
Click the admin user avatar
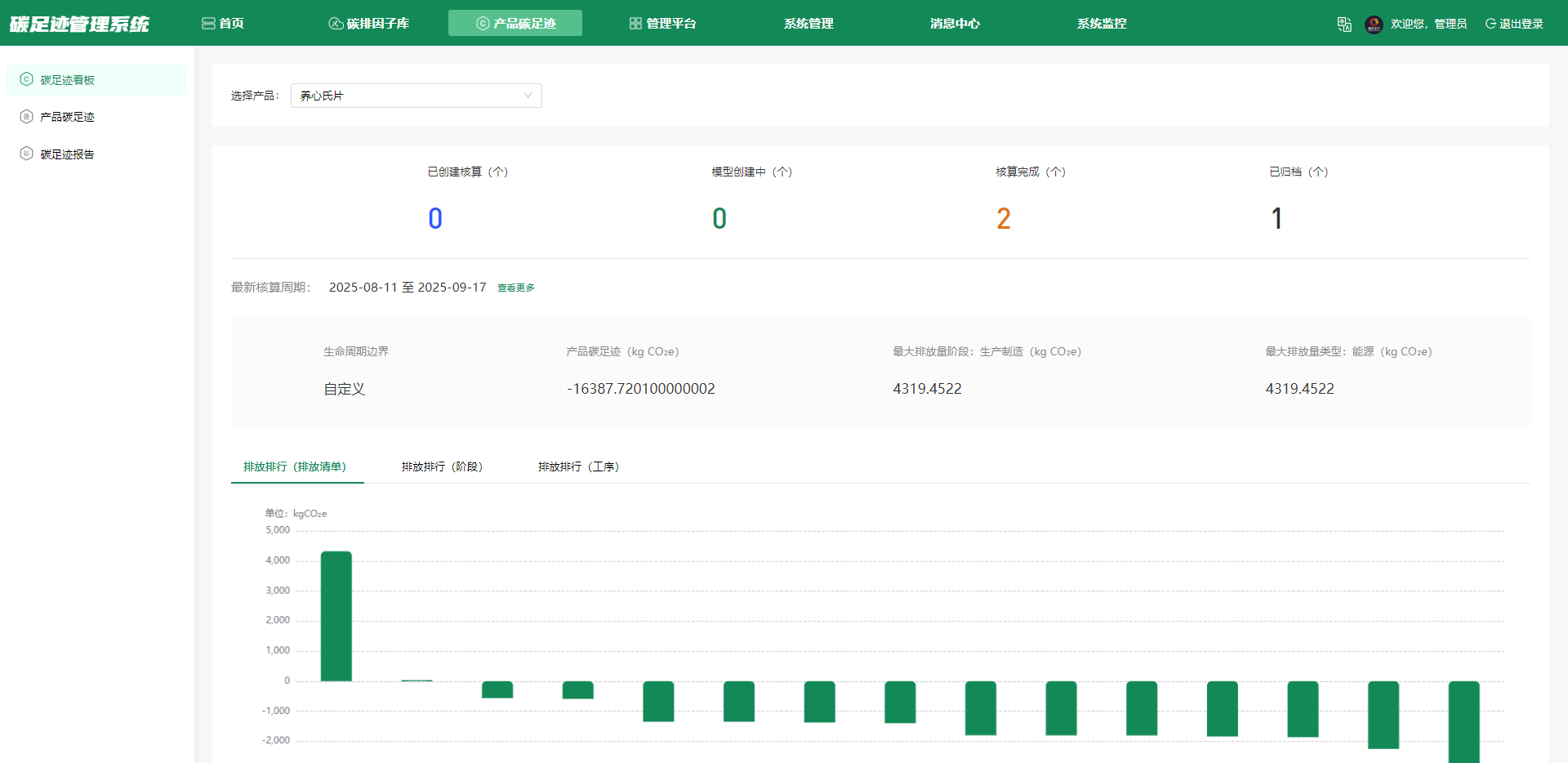pos(1374,25)
